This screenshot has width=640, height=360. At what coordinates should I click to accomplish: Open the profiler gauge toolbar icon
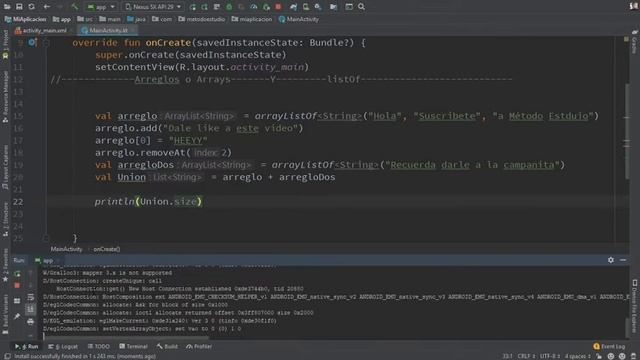pyautogui.click(x=253, y=7)
